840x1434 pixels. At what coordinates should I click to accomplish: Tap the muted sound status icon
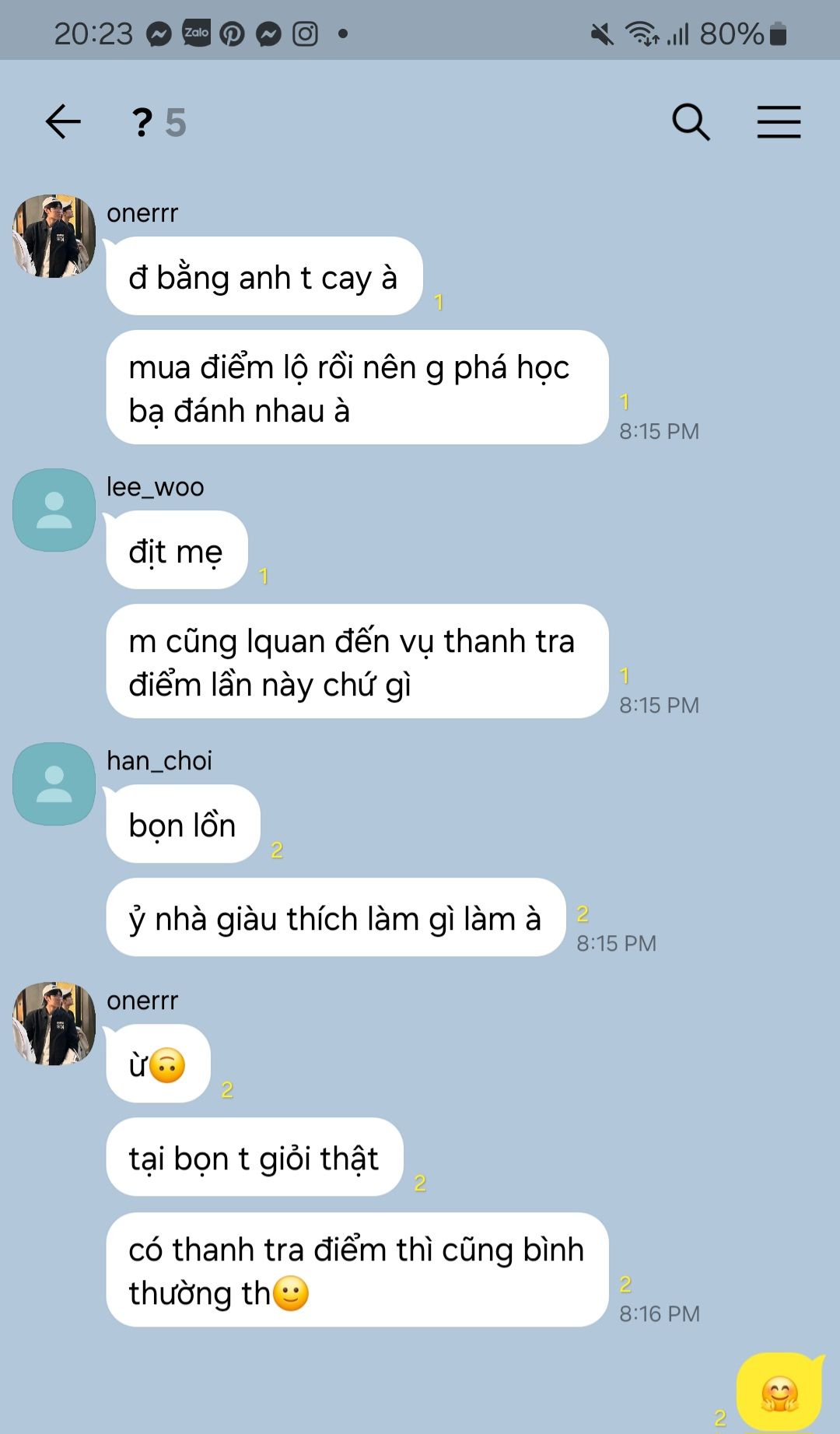602,34
